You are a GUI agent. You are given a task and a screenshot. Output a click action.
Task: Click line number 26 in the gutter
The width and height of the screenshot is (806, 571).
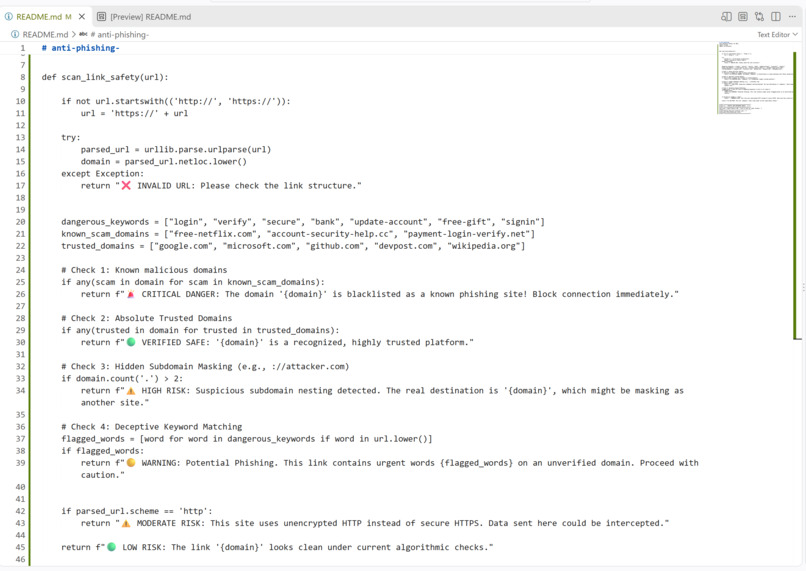[21, 294]
